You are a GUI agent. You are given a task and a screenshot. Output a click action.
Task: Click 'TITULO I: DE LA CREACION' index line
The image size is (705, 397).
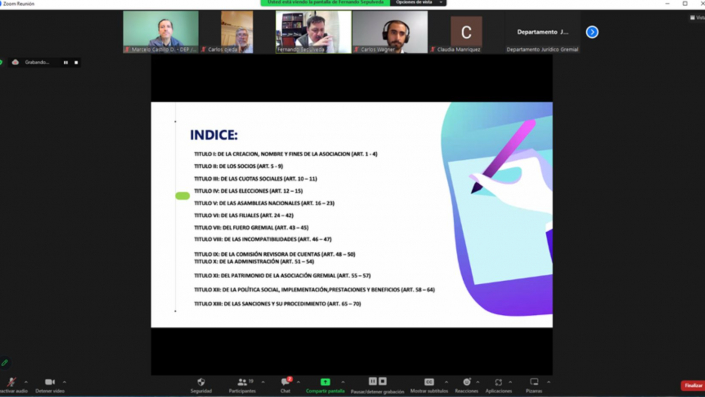[x=286, y=154]
